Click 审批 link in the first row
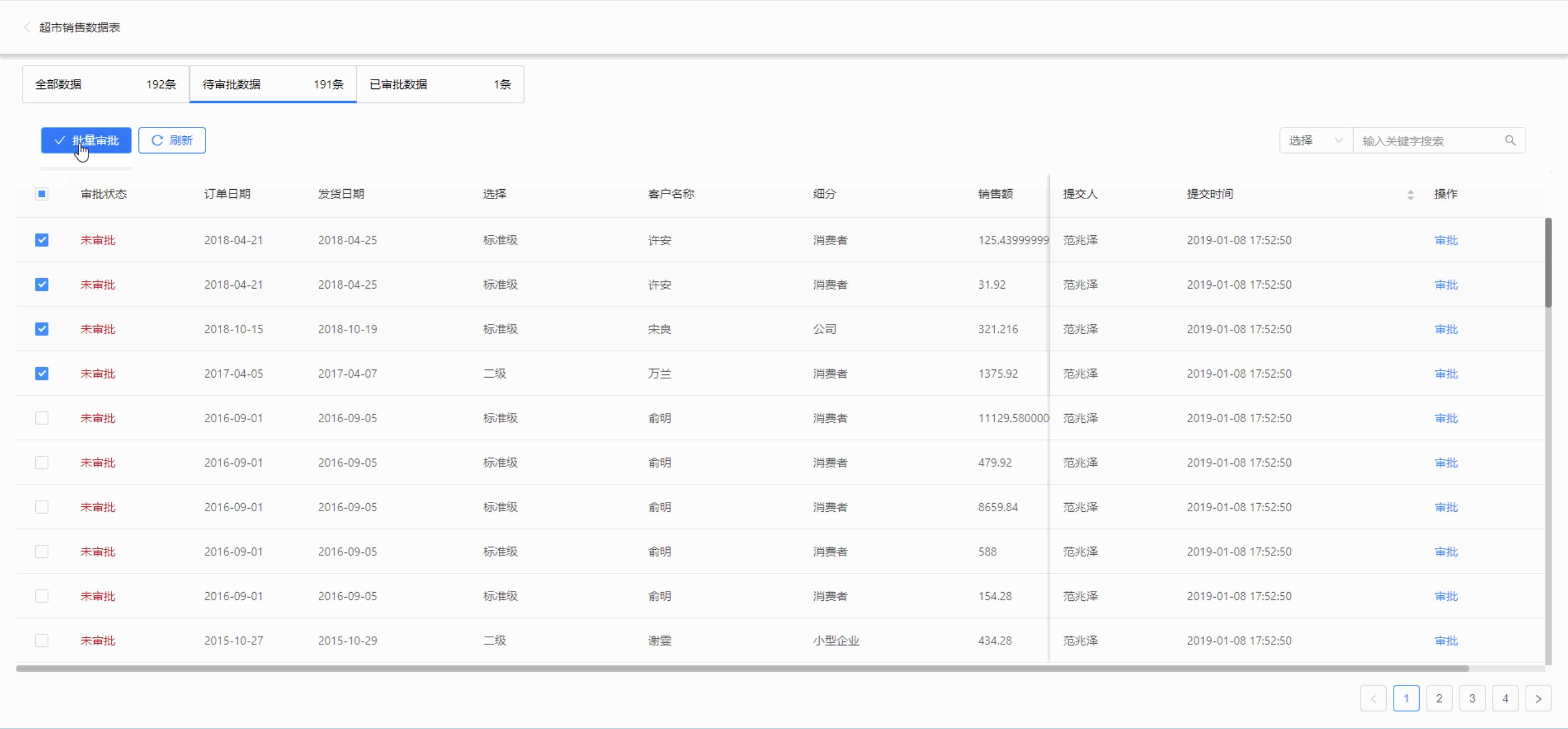The image size is (1568, 729). [1445, 240]
